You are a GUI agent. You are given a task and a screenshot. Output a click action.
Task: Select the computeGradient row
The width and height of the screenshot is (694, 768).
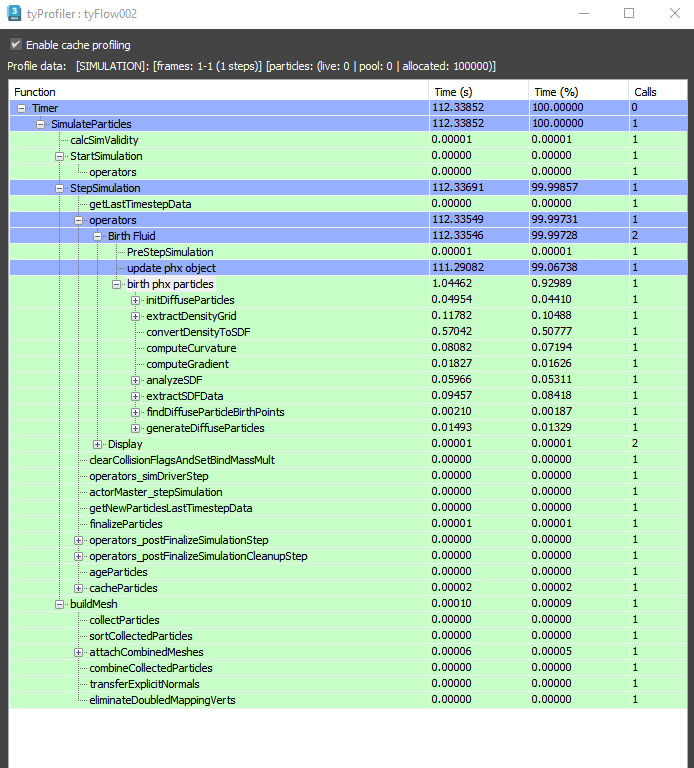(x=348, y=364)
